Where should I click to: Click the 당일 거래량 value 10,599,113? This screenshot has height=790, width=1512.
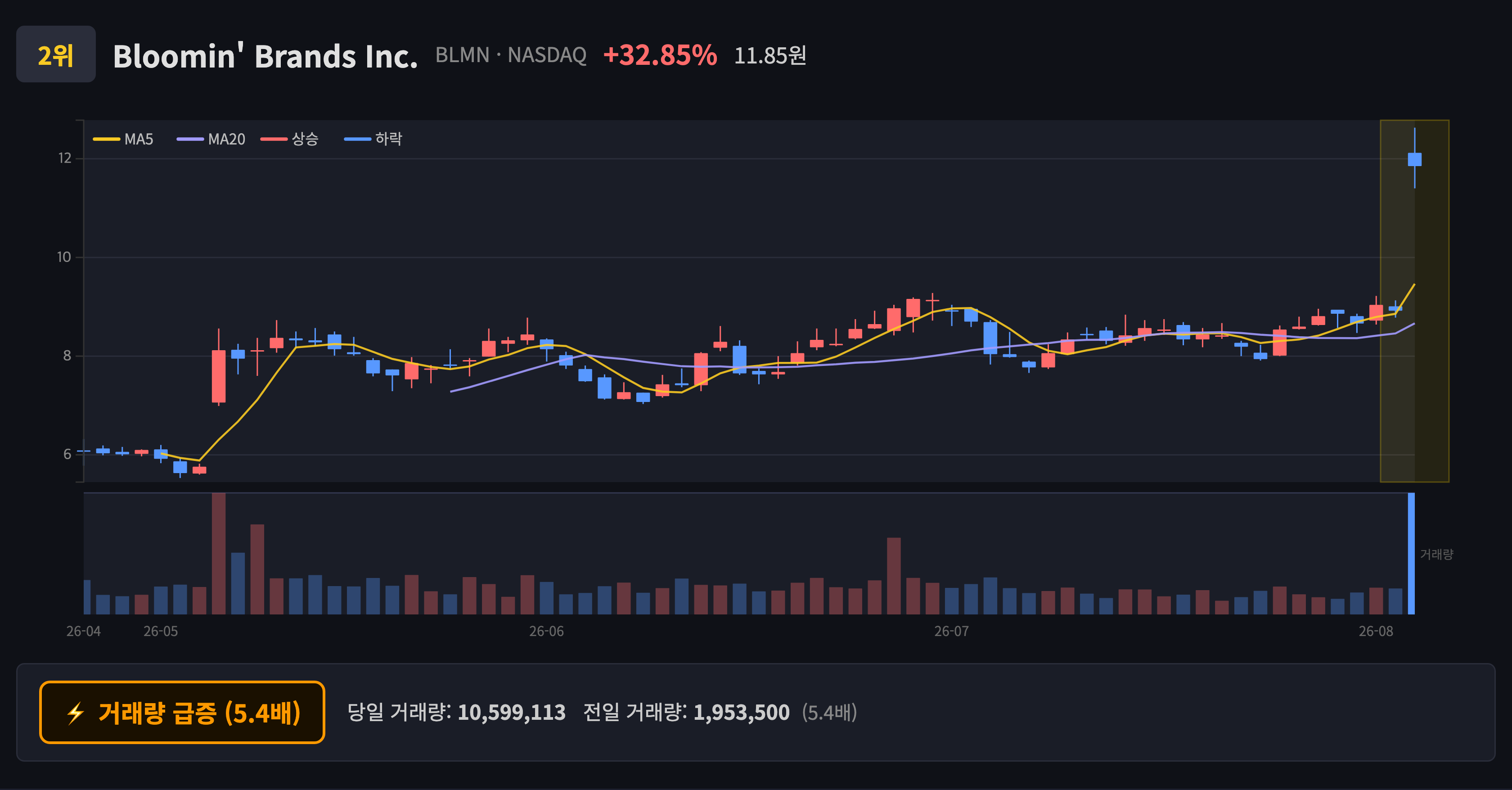[511, 713]
